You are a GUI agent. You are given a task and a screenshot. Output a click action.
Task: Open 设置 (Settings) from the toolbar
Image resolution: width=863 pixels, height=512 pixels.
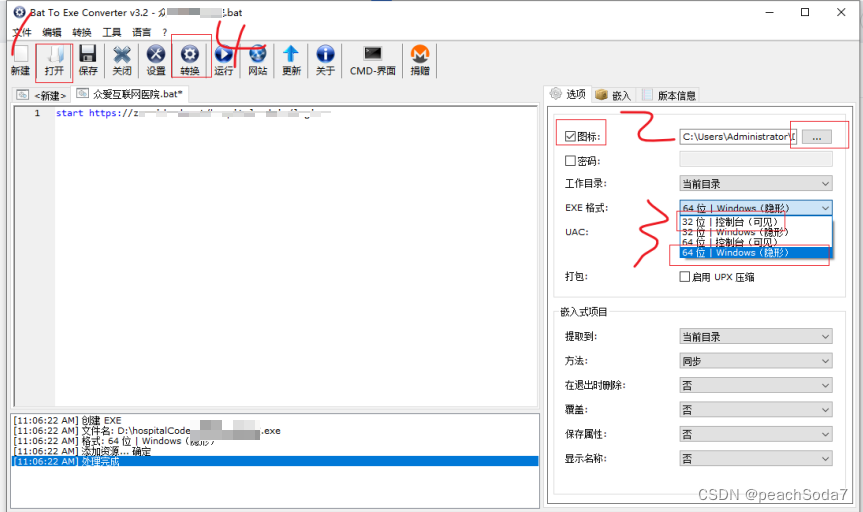coord(156,60)
